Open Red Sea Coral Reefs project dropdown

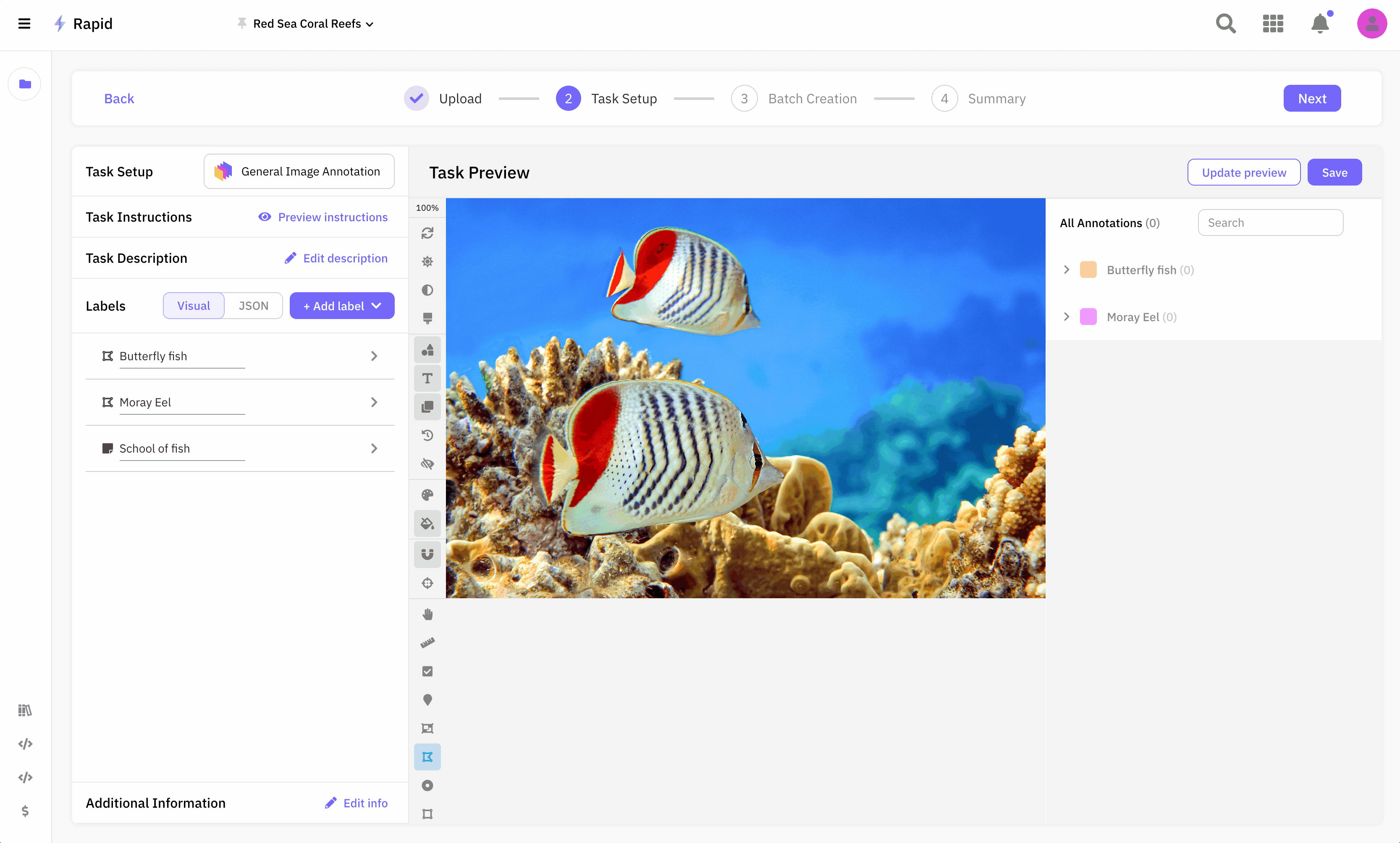point(312,24)
